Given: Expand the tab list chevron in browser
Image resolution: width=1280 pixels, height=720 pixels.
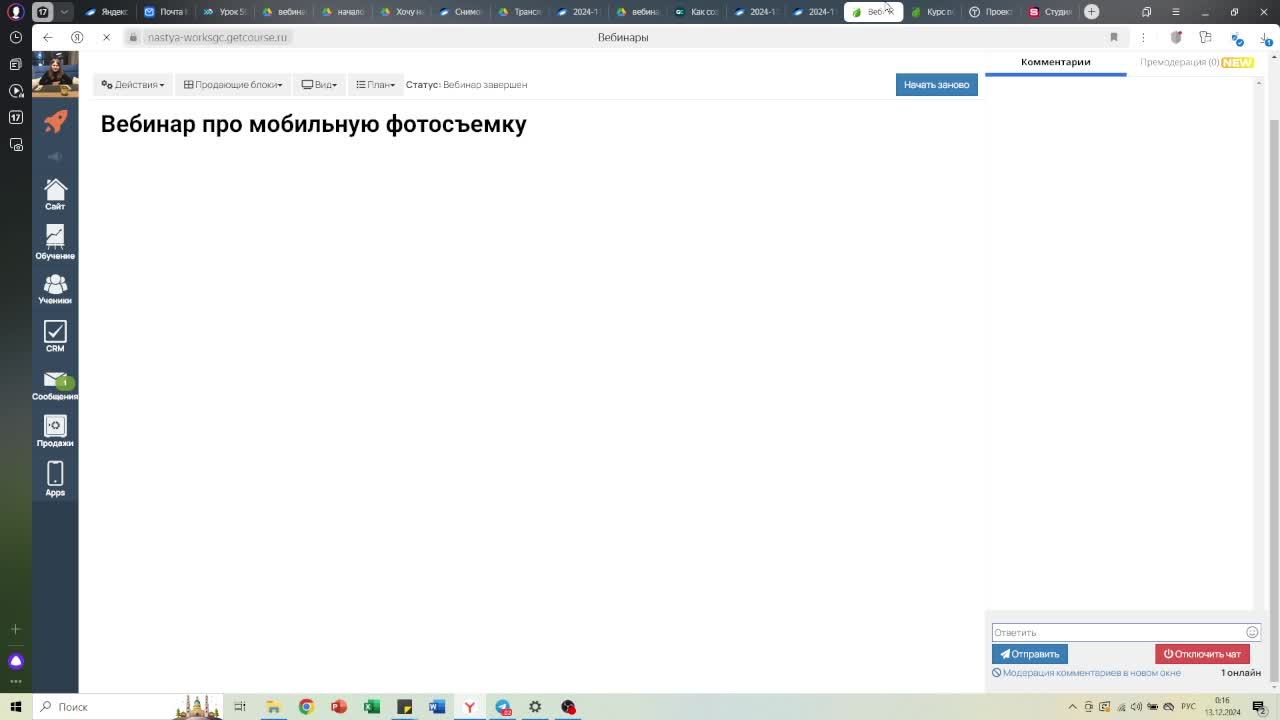Looking at the screenshot, I should pyautogui.click(x=65, y=11).
